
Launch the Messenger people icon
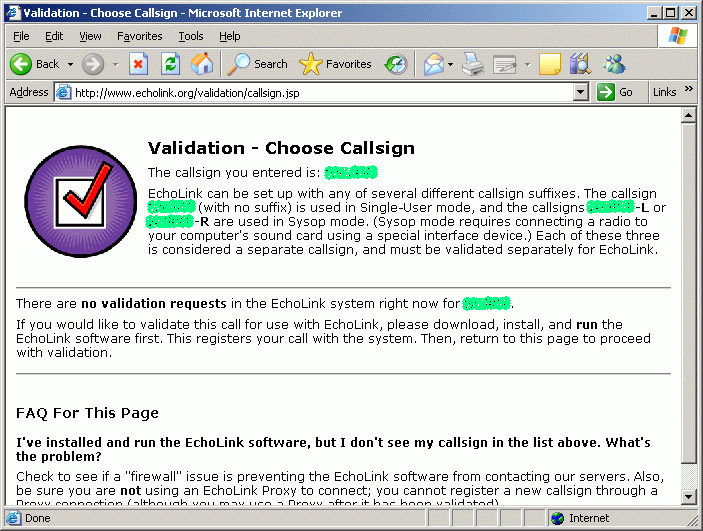614,64
